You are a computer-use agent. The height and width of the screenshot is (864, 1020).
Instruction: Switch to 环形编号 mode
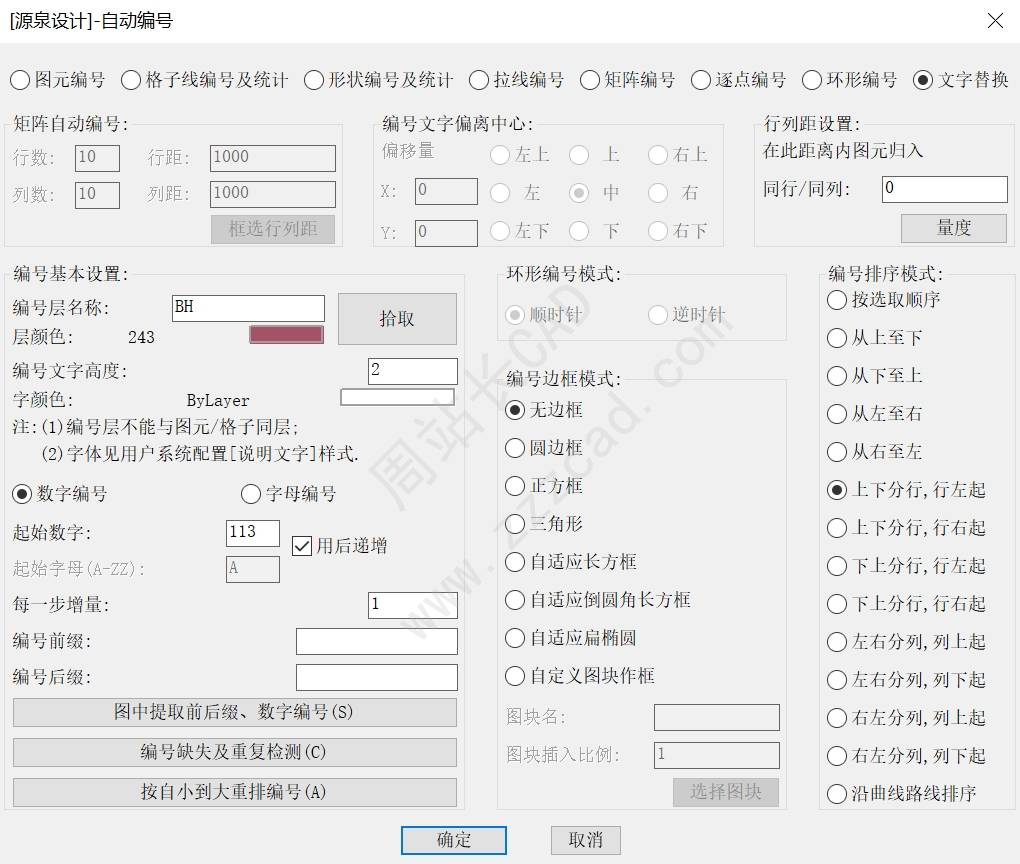click(x=850, y=80)
